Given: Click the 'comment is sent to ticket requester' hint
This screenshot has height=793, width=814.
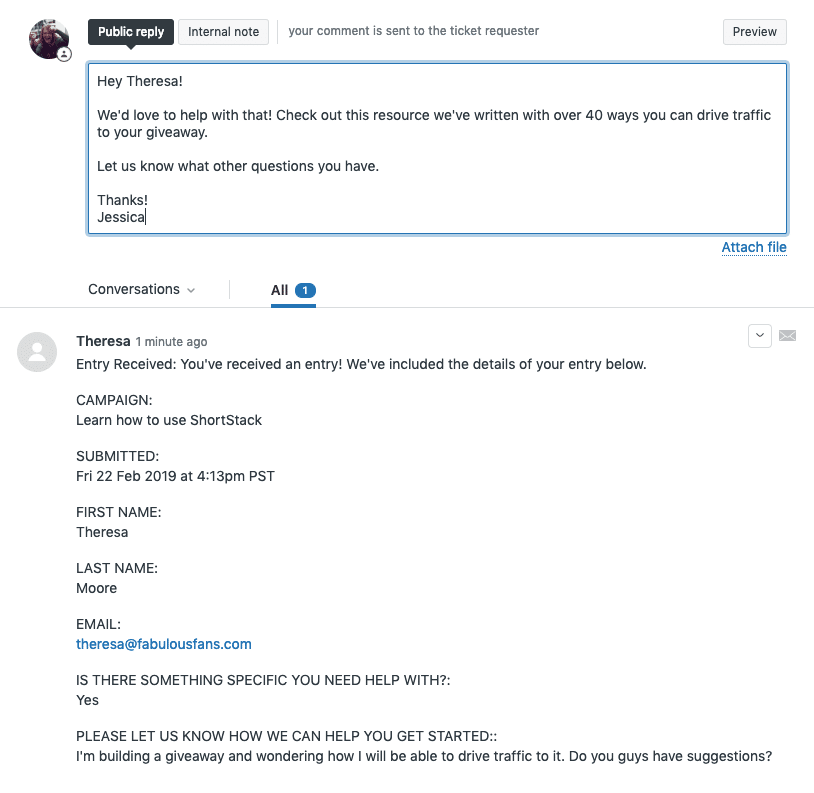Looking at the screenshot, I should pos(414,31).
